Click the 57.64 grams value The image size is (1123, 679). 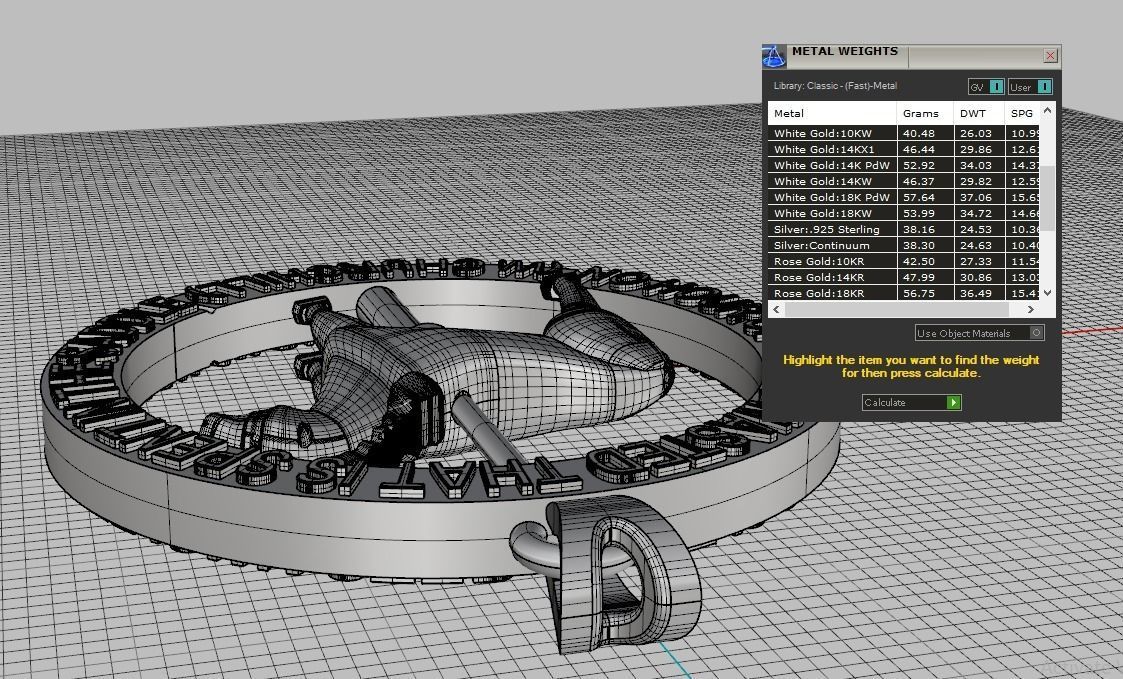tap(919, 197)
